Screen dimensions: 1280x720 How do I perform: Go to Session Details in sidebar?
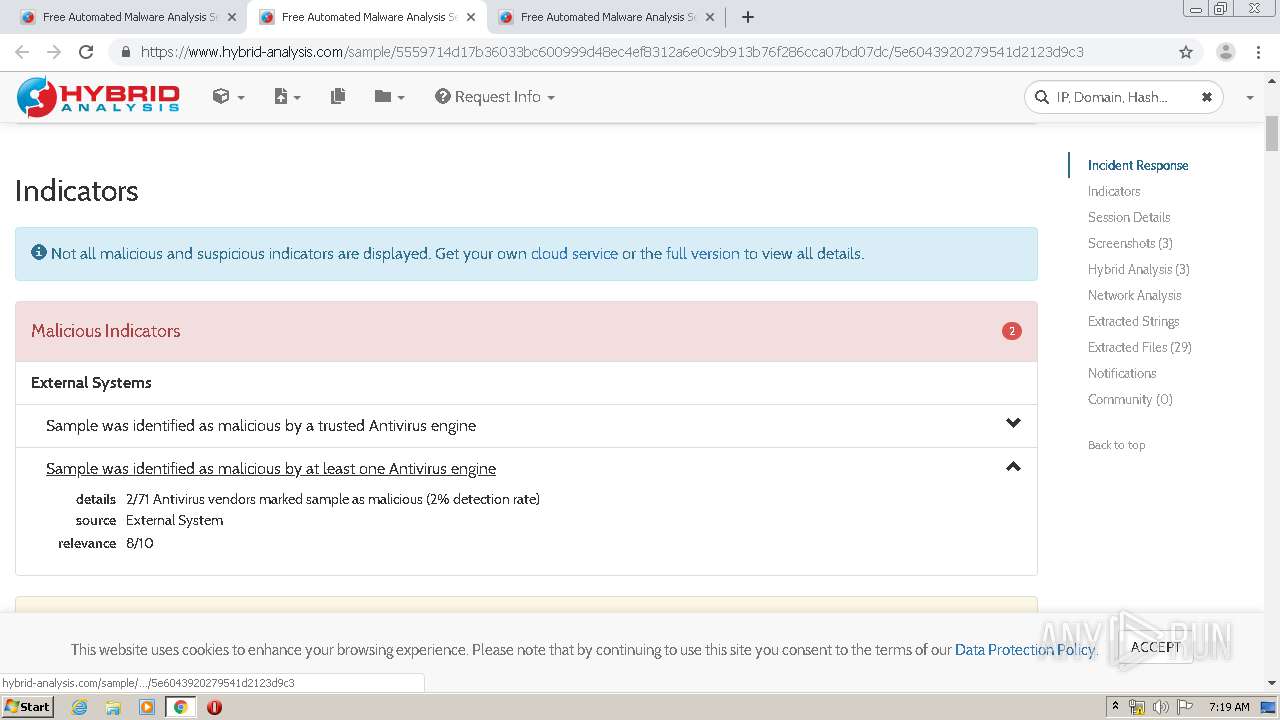click(1129, 217)
